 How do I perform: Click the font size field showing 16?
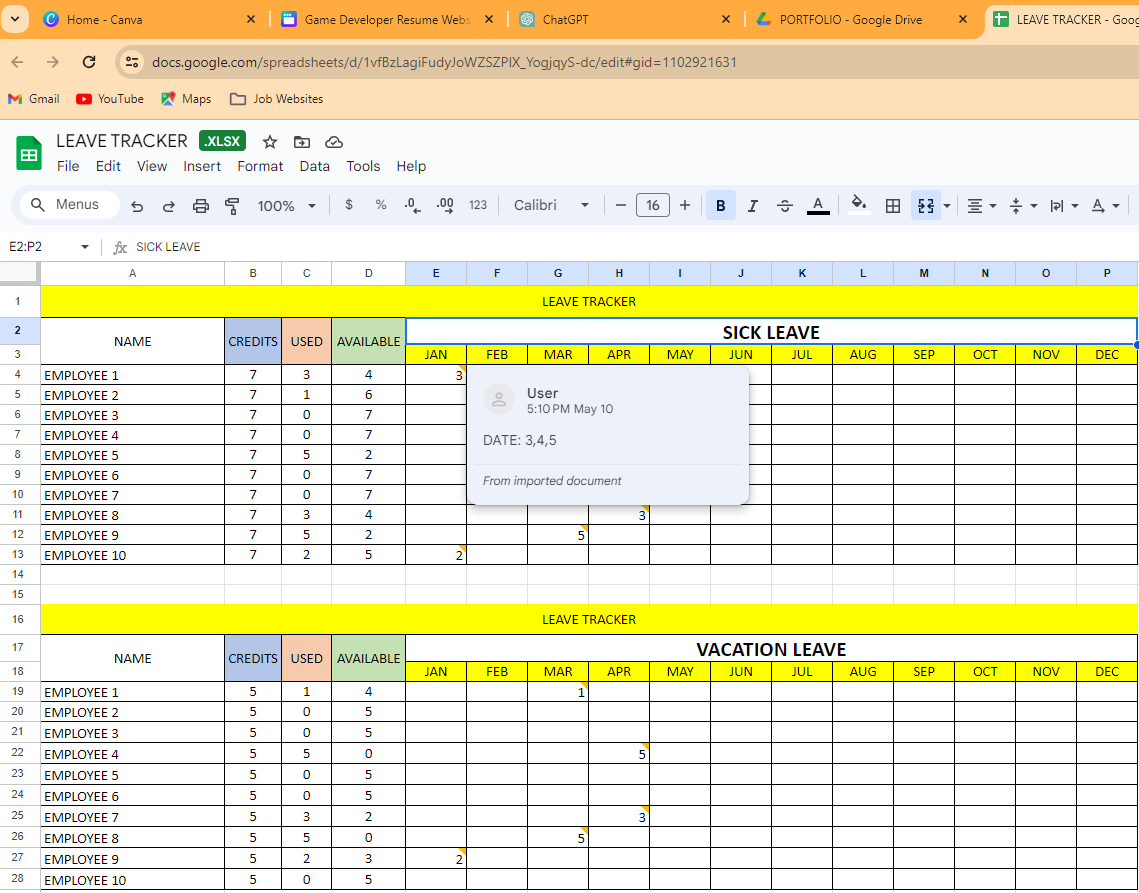coord(652,206)
